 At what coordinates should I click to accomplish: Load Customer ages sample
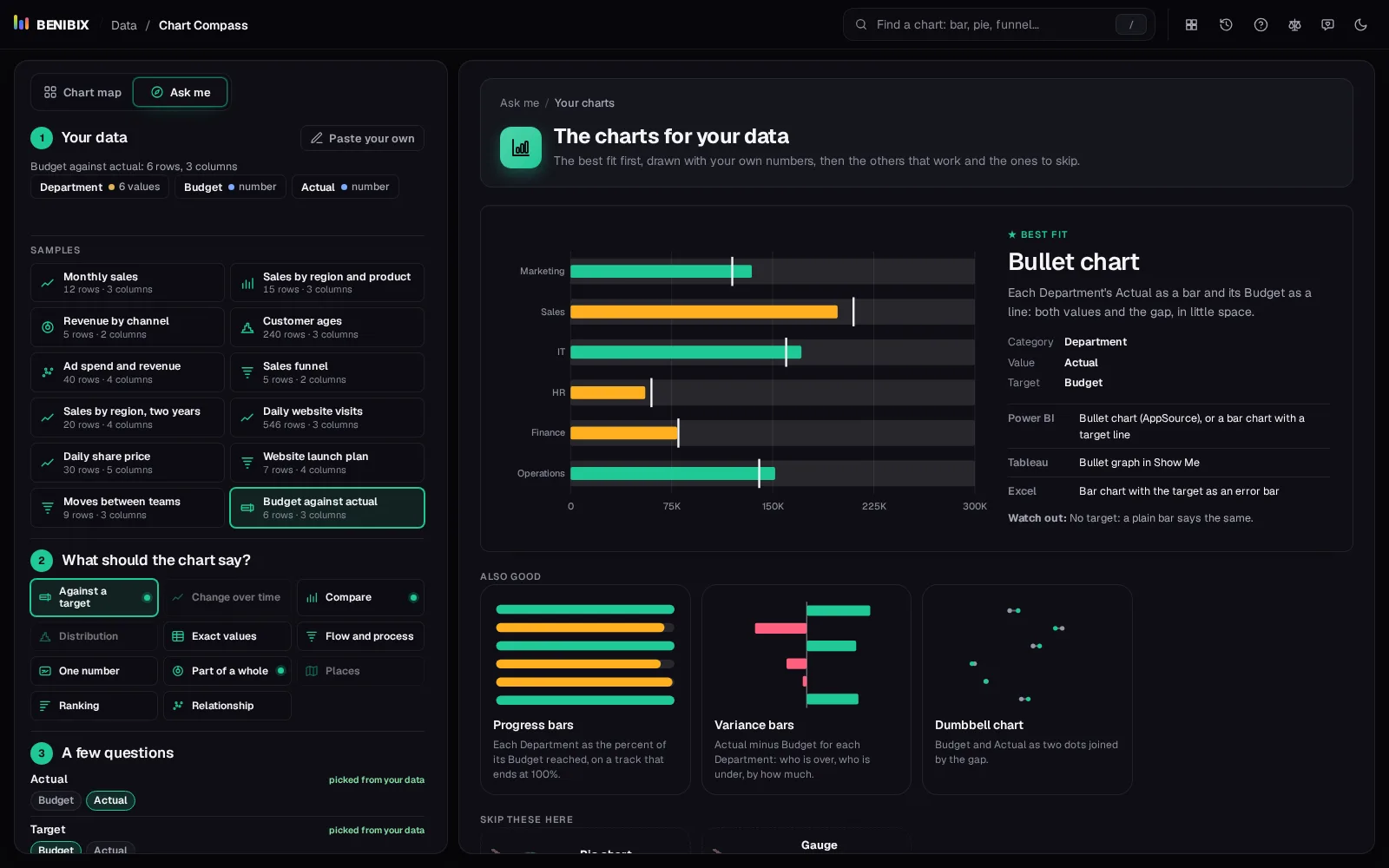[x=327, y=327]
